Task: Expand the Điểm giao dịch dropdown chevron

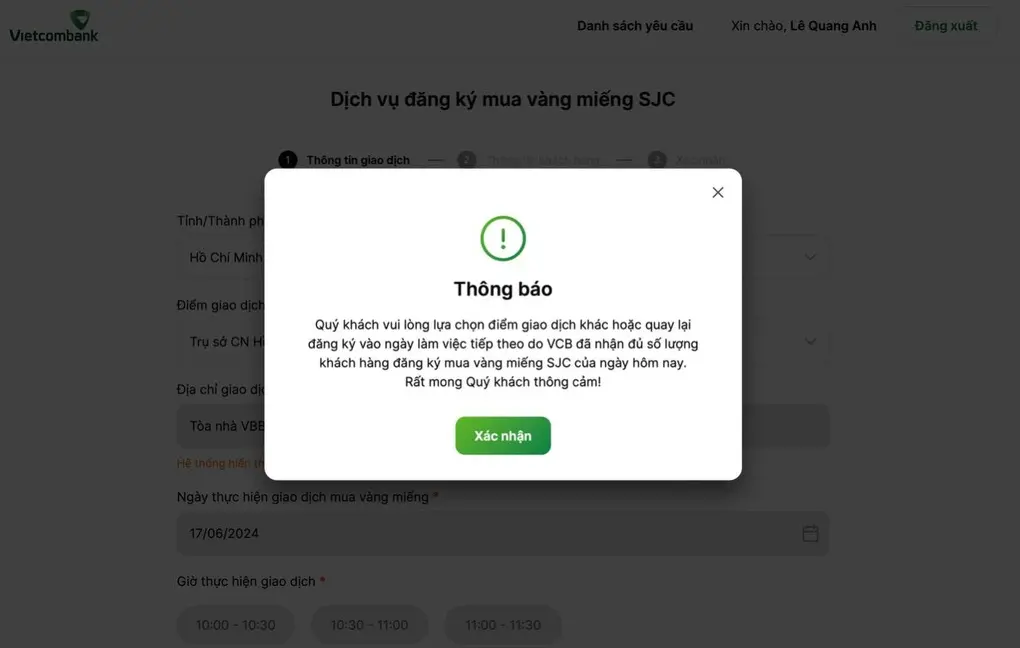Action: [x=810, y=342]
